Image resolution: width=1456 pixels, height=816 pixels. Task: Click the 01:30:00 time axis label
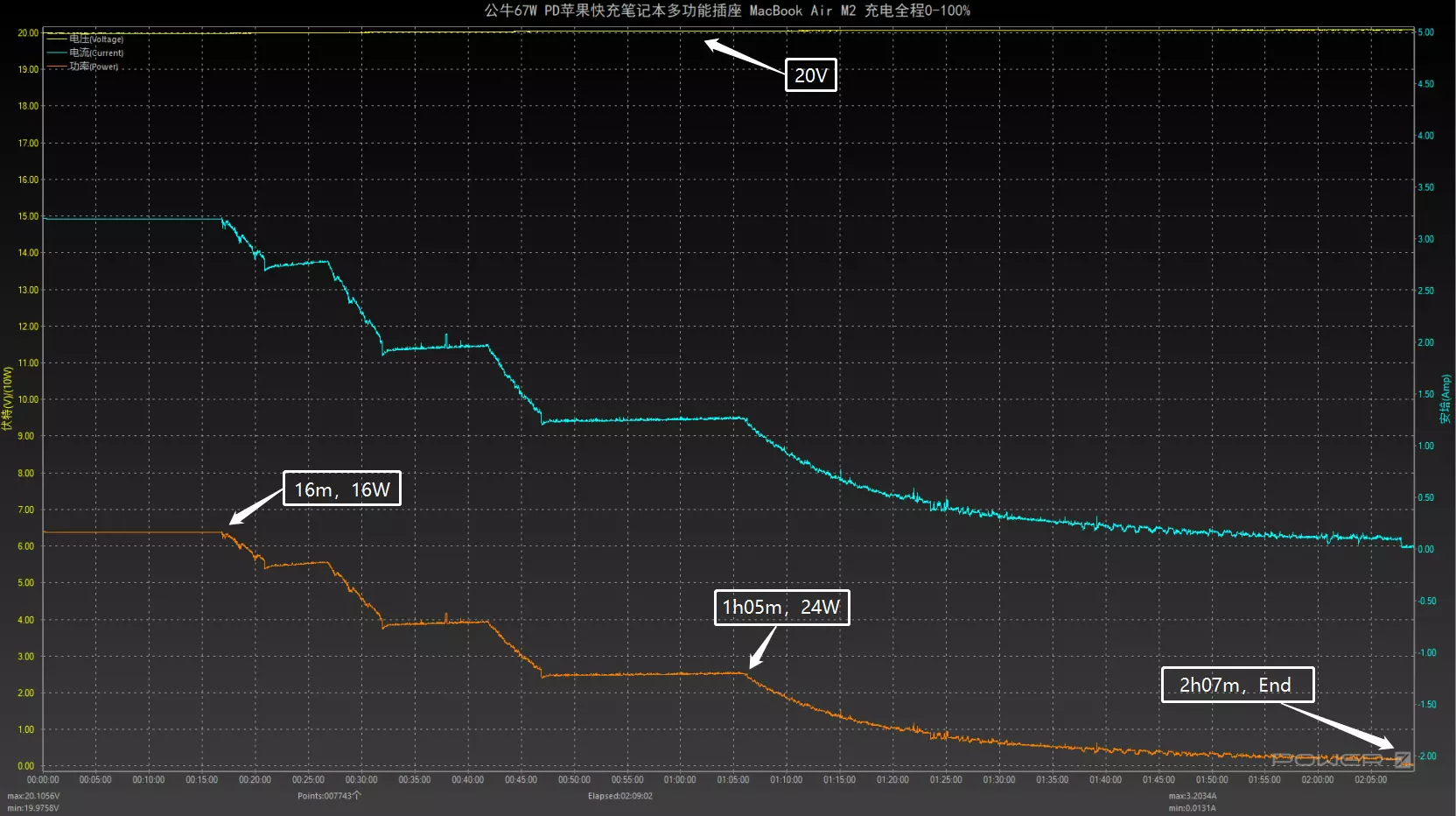[999, 780]
